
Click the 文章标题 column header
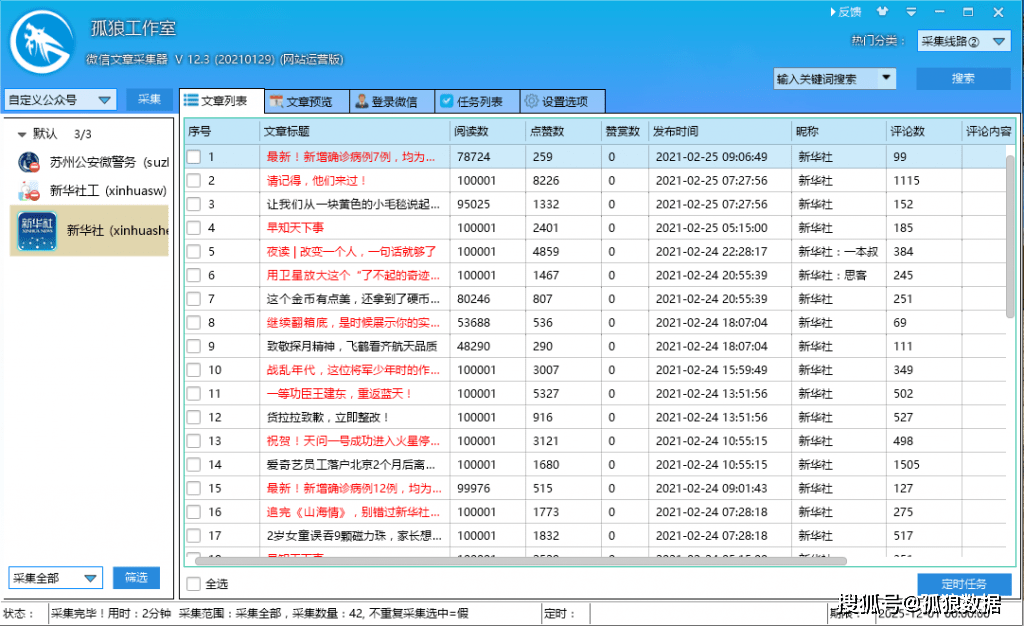tap(355, 131)
